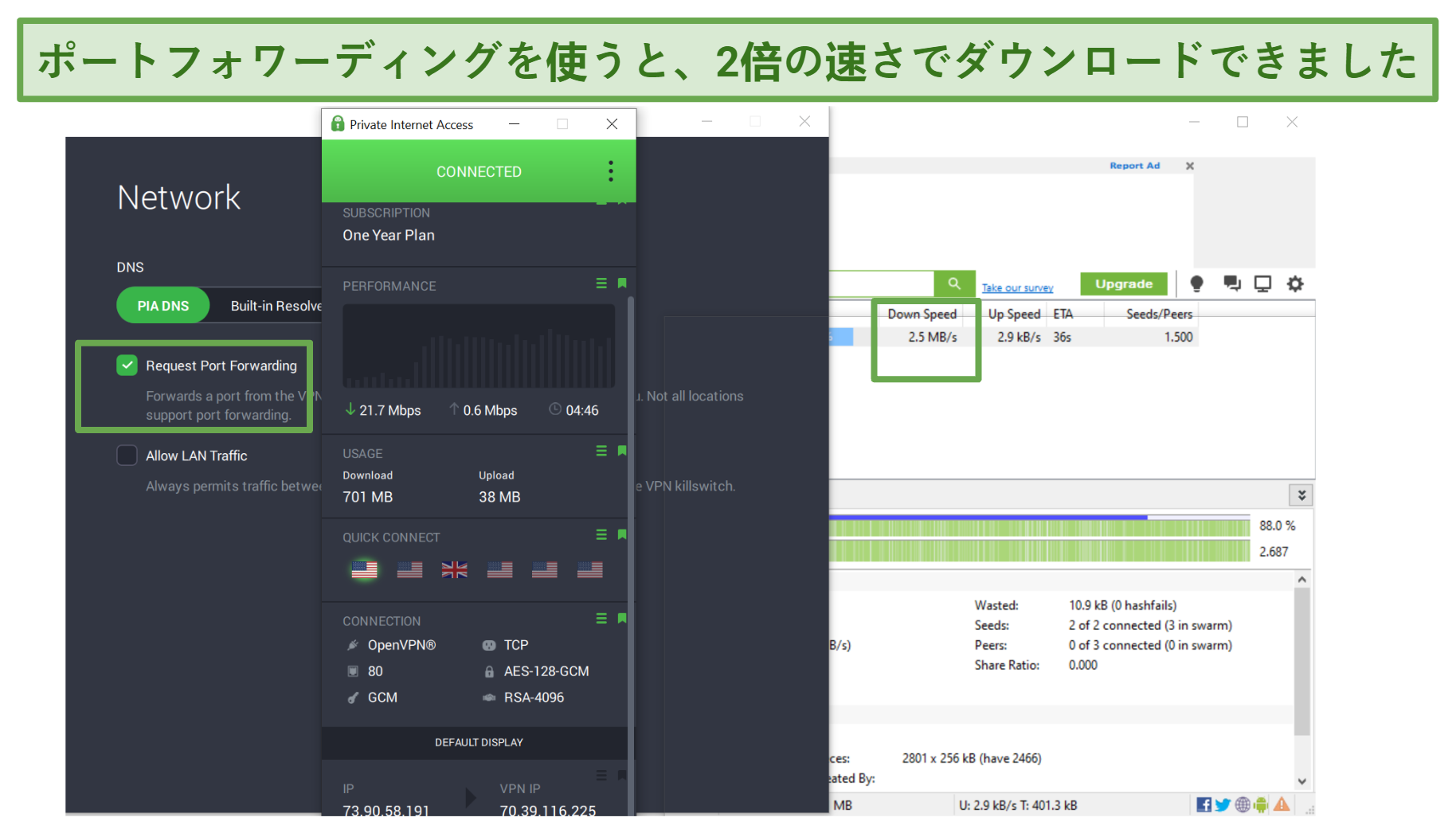Click the IP address 73.90.58.191
Screen dimensions: 1456x829
(386, 810)
